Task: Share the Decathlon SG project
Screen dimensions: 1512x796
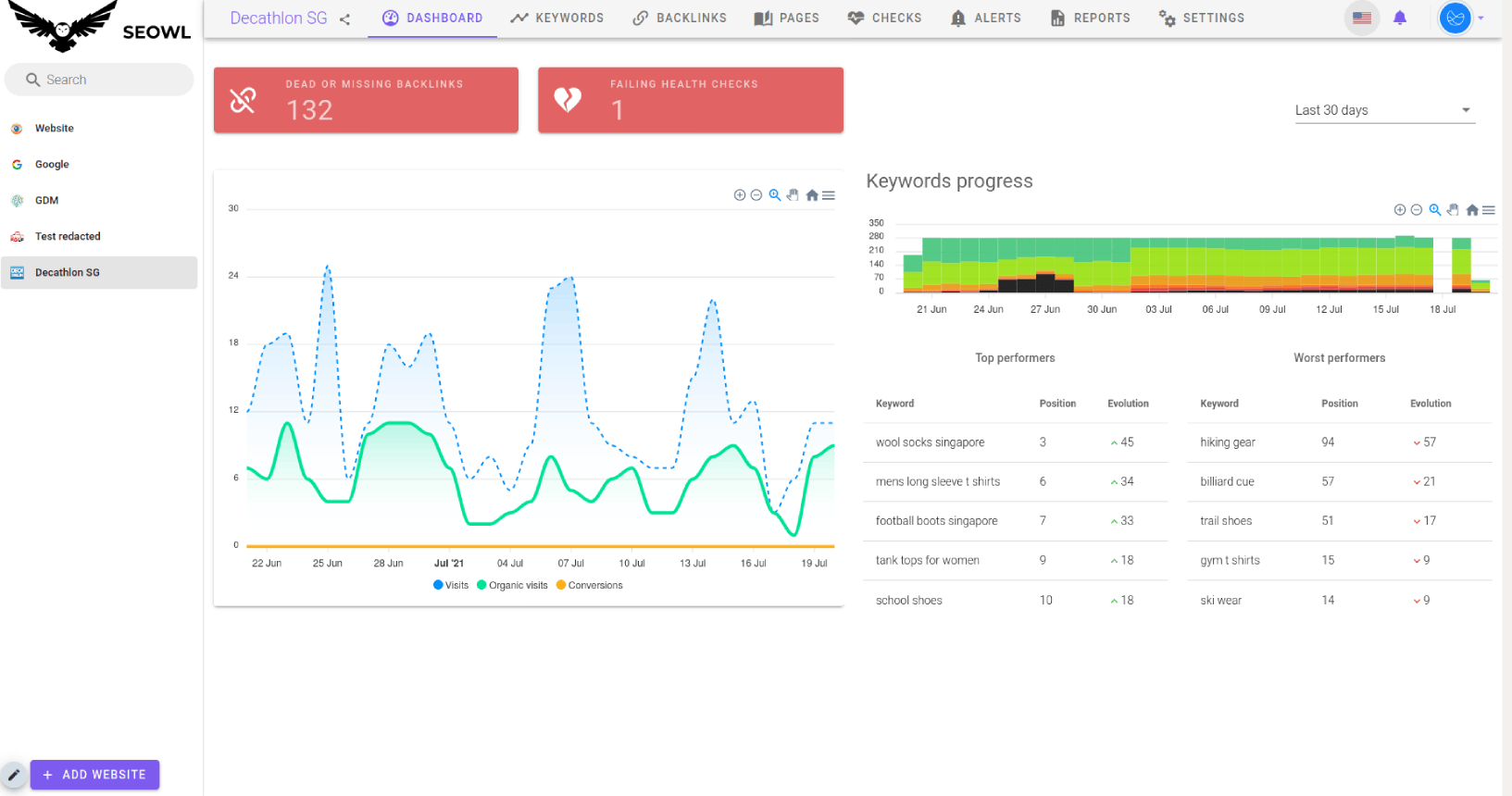Action: 344,19
